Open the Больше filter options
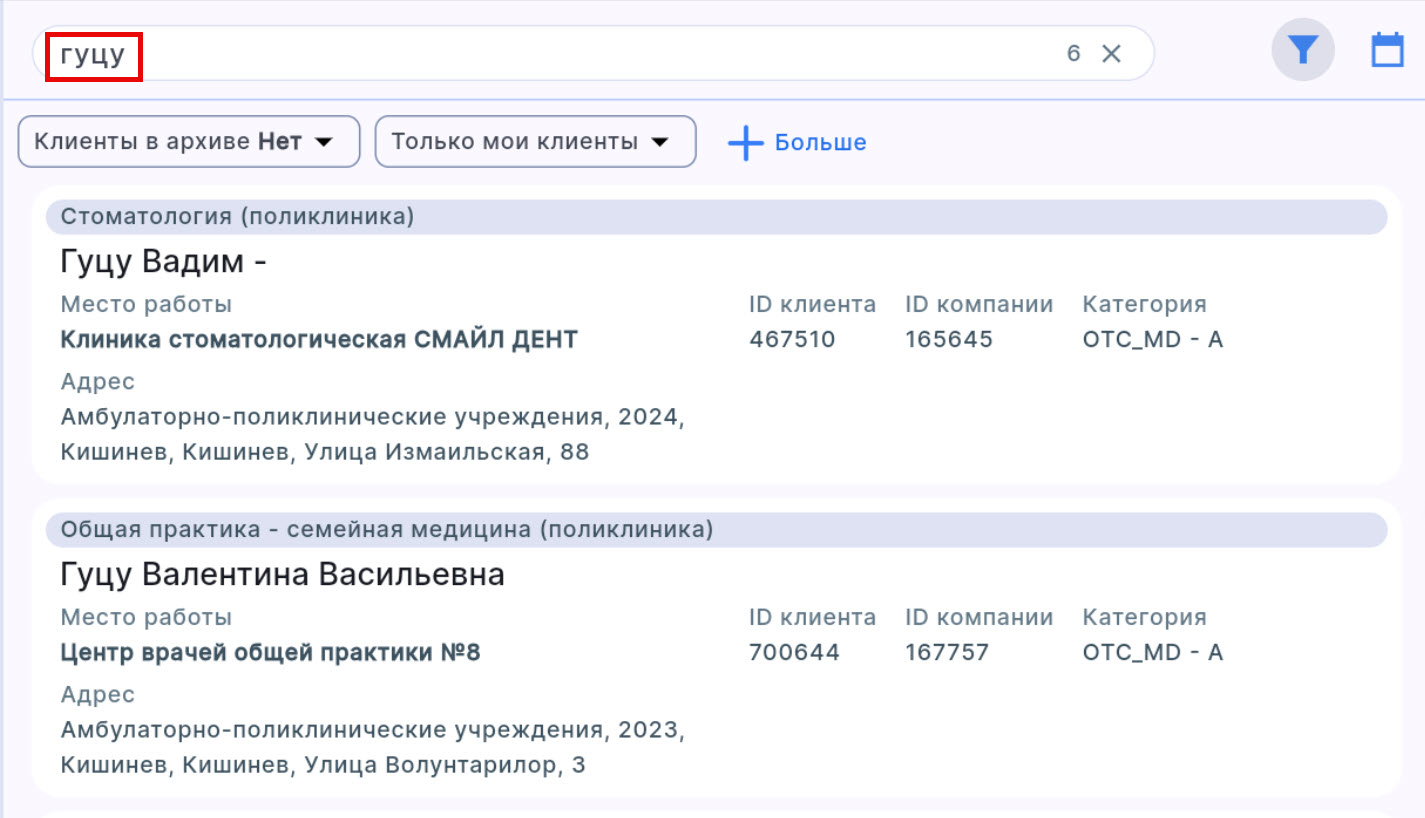The height and width of the screenshot is (818, 1425). (817, 142)
